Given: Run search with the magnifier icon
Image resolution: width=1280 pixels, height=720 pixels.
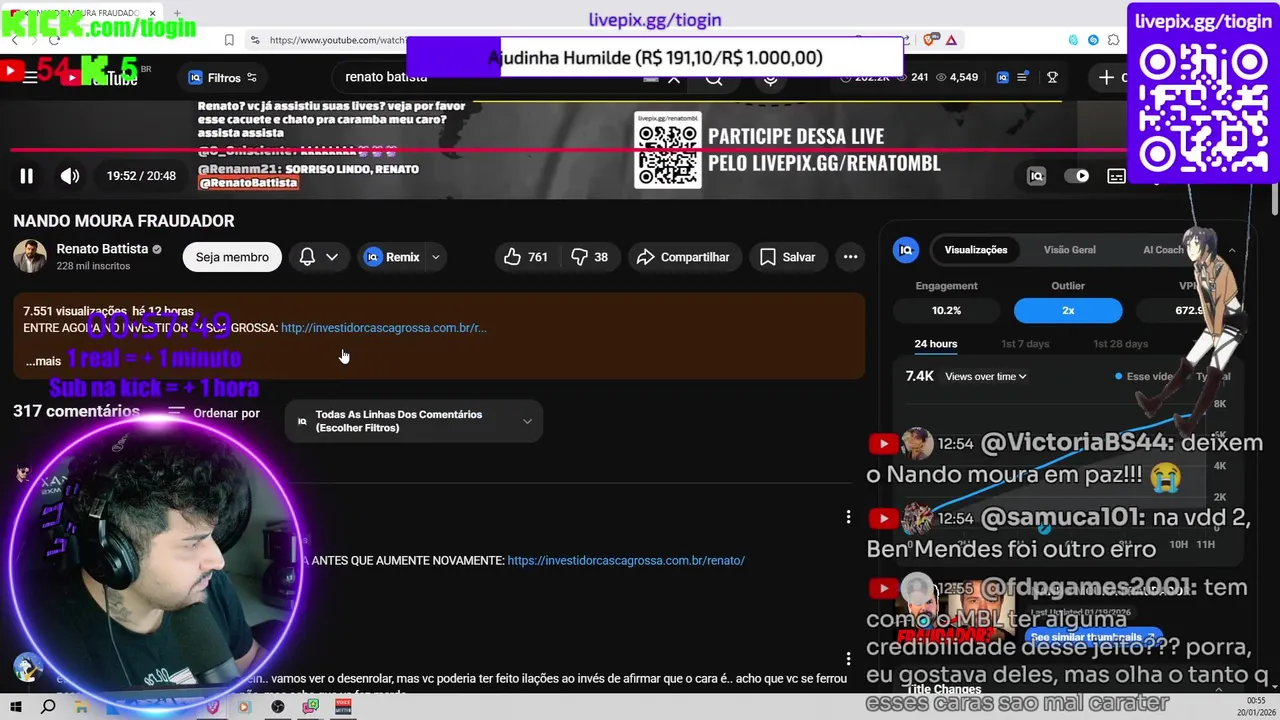Looking at the screenshot, I should tap(714, 77).
